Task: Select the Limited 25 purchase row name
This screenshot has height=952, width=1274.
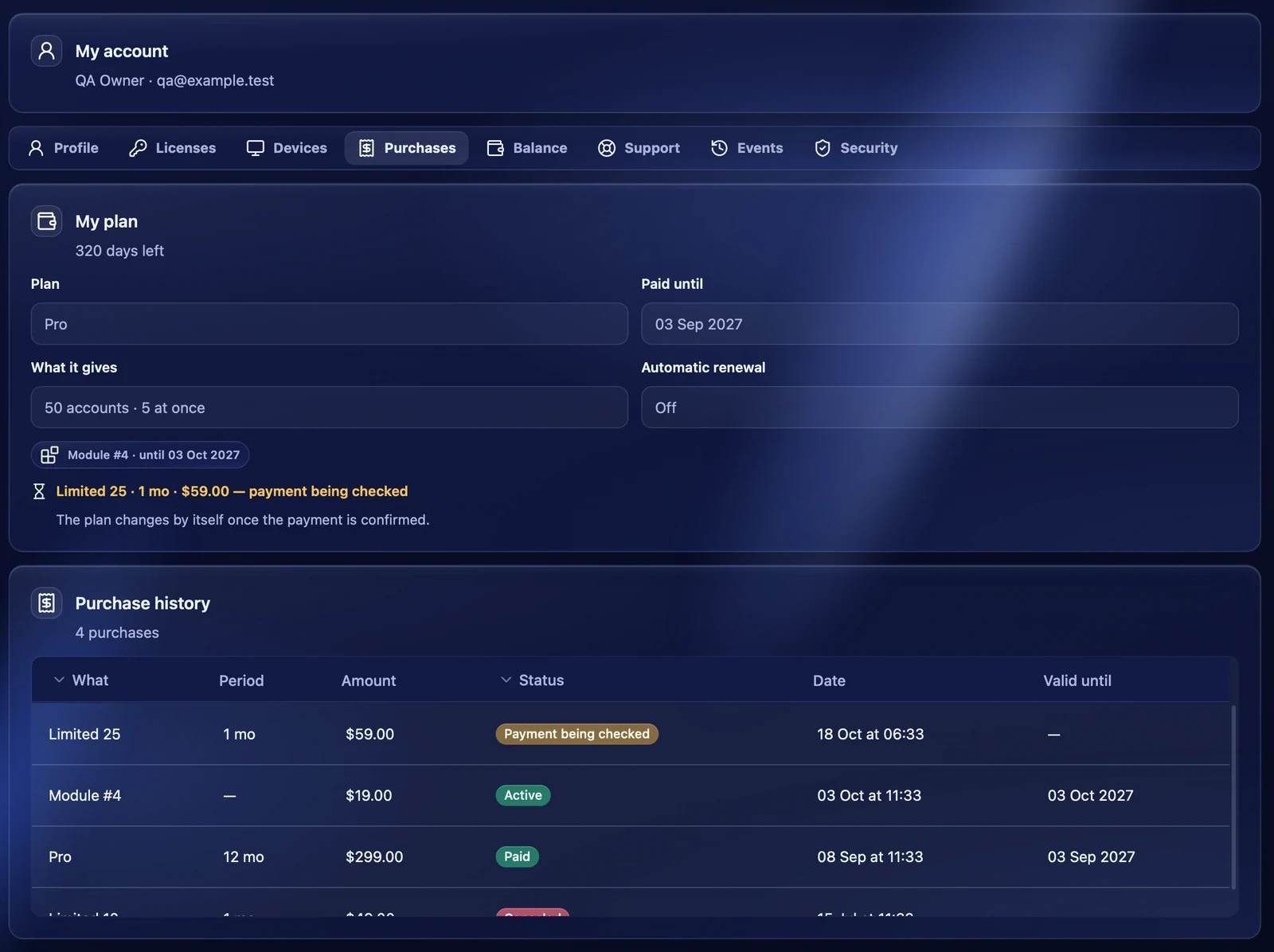Action: coord(84,734)
